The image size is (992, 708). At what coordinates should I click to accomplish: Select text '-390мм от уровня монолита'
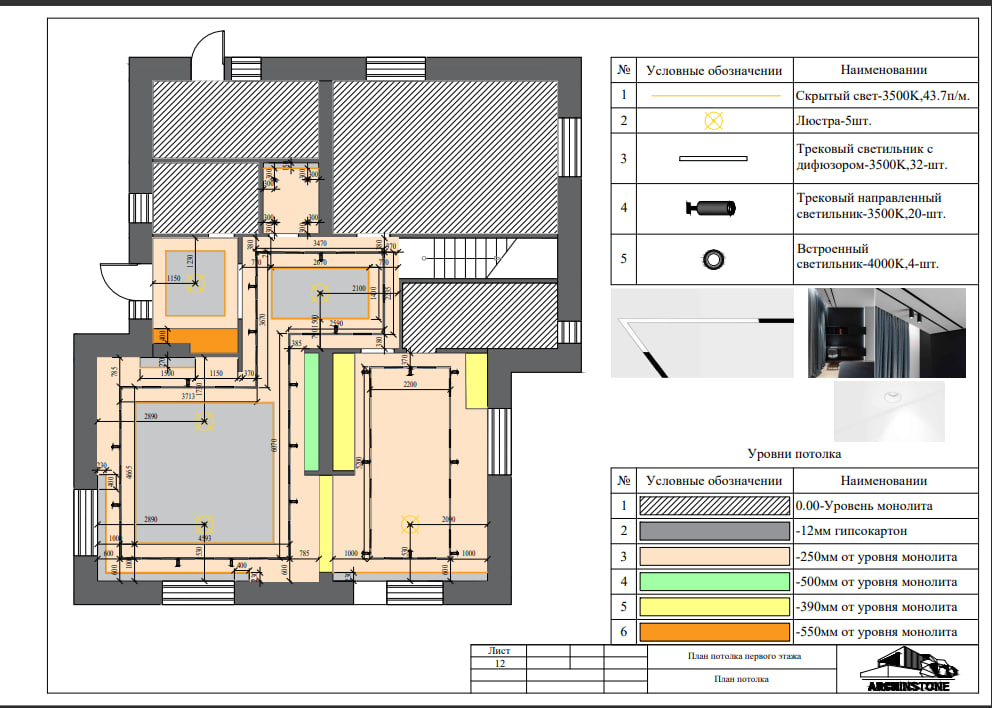pos(876,607)
